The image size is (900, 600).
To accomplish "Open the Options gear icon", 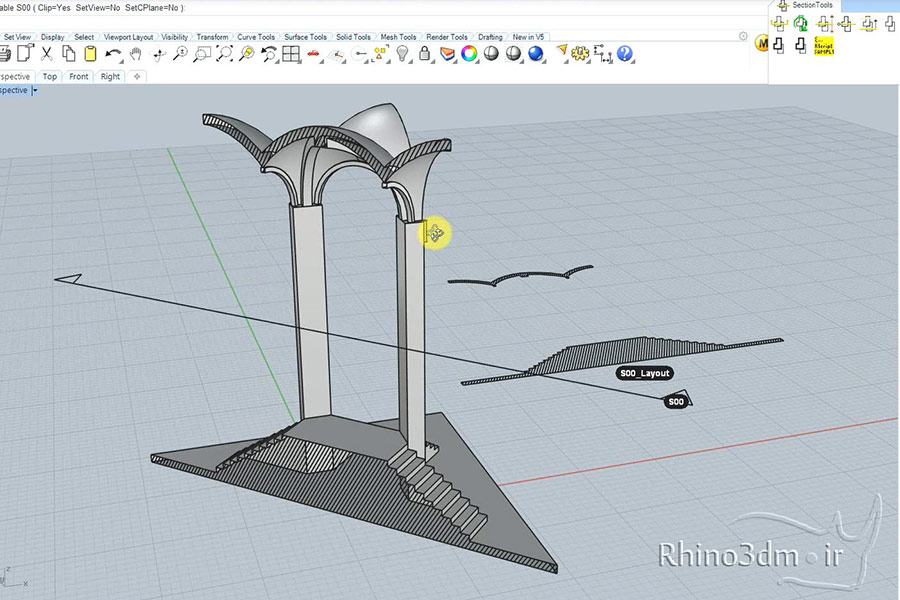I will coord(580,54).
